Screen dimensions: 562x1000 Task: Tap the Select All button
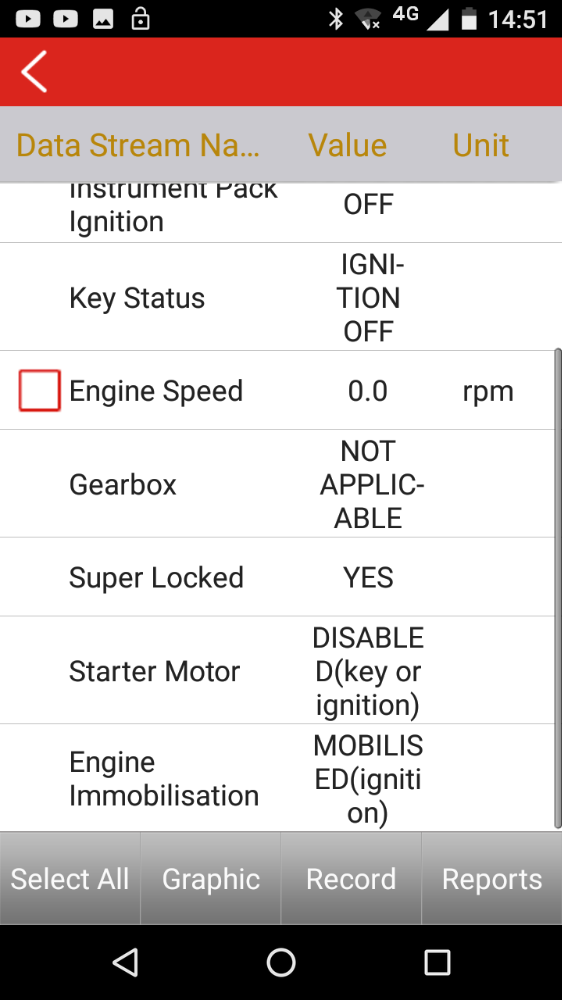(x=70, y=878)
